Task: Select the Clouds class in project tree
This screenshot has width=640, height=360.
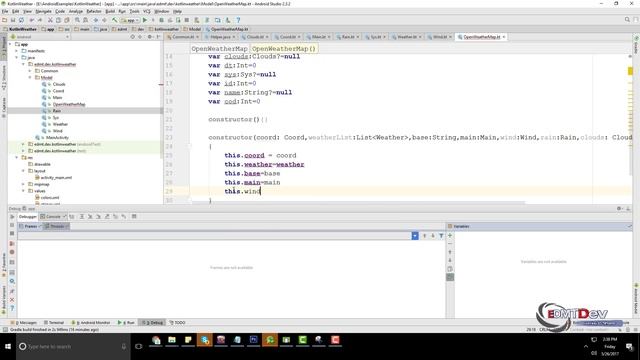Action: point(59,84)
